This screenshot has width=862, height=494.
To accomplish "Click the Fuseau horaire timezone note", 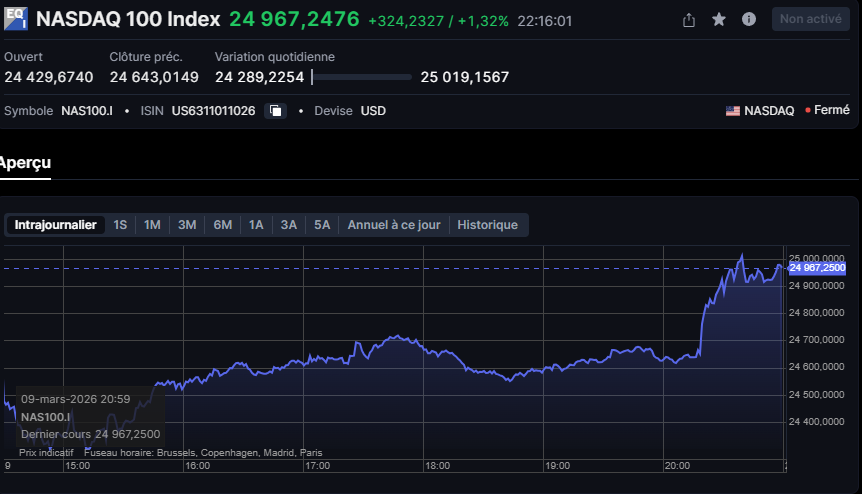I will click(x=203, y=453).
